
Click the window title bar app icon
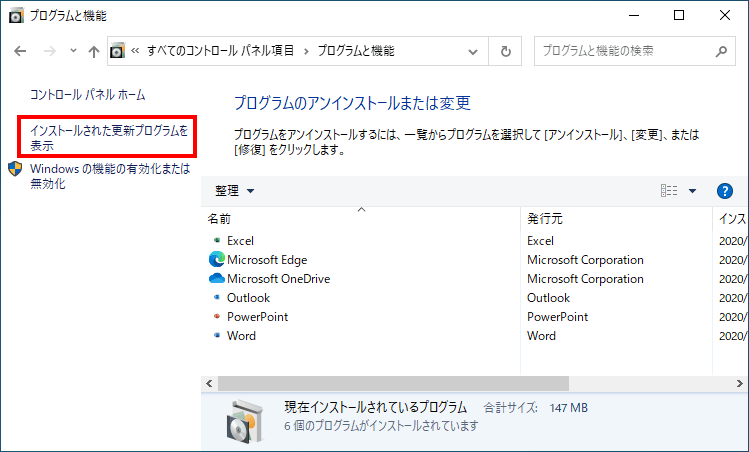click(16, 16)
